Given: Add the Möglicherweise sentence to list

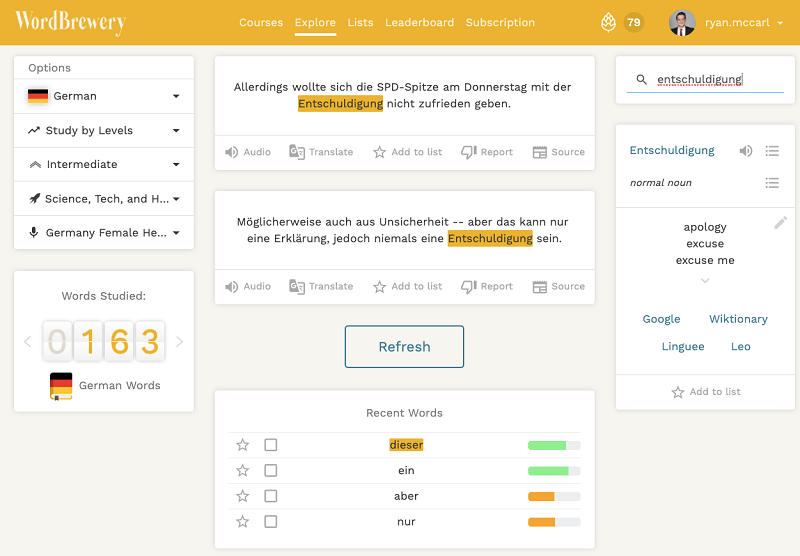Looking at the screenshot, I should [x=408, y=287].
